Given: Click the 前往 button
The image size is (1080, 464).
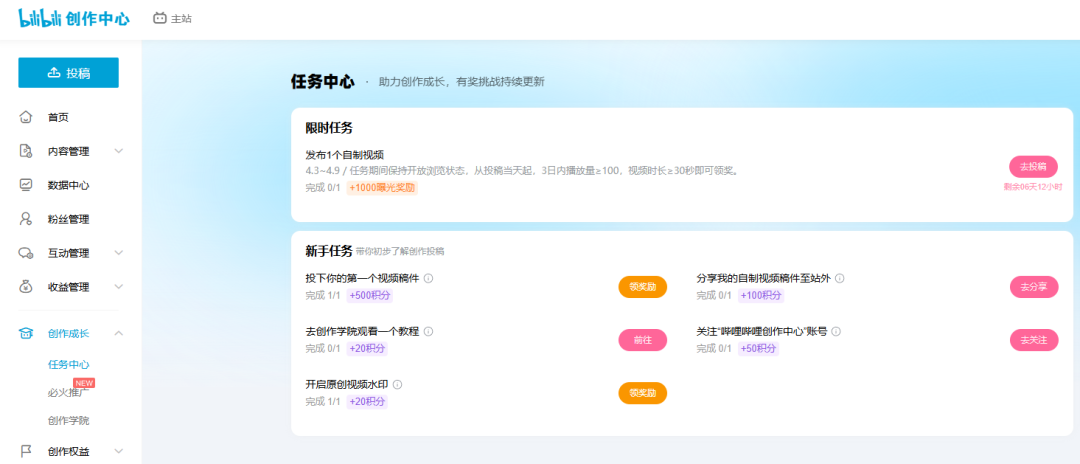Looking at the screenshot, I should click(643, 340).
